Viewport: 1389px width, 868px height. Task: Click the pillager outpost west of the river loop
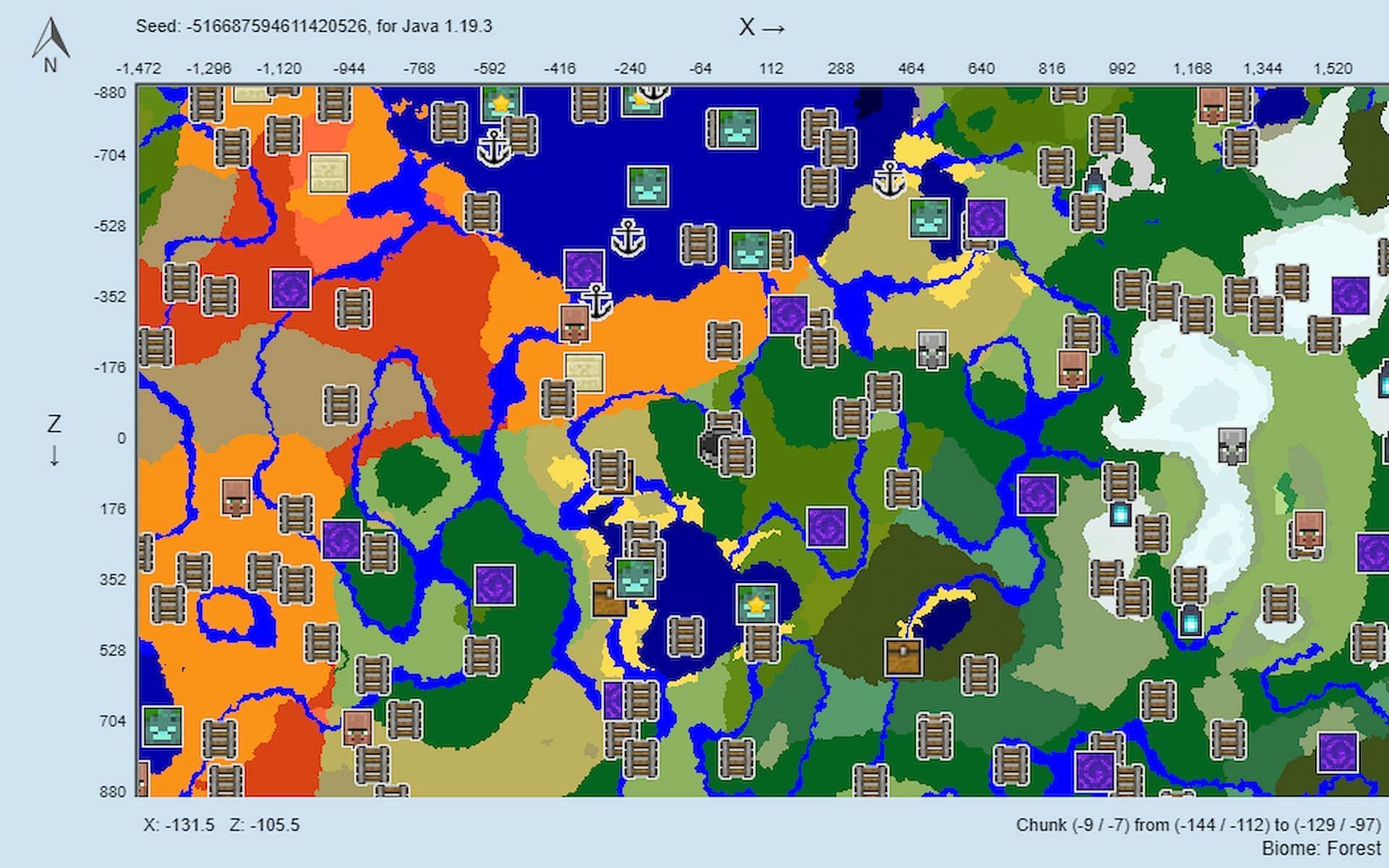pyautogui.click(x=932, y=350)
